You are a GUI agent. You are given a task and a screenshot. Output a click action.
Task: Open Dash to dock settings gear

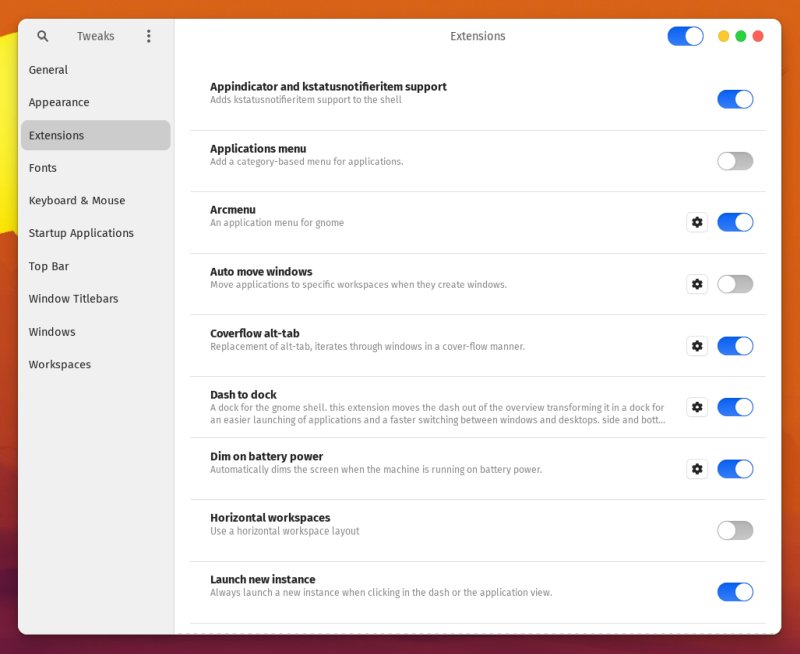point(697,407)
